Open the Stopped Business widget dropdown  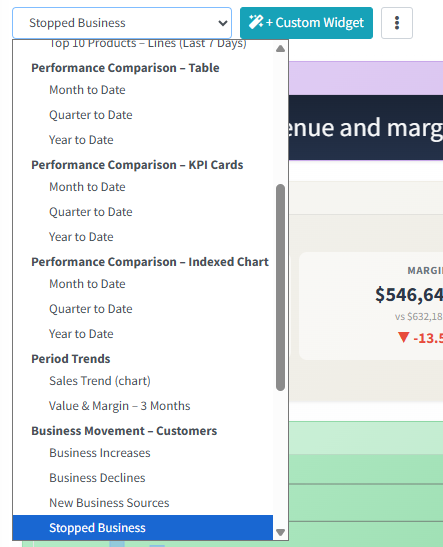(122, 23)
